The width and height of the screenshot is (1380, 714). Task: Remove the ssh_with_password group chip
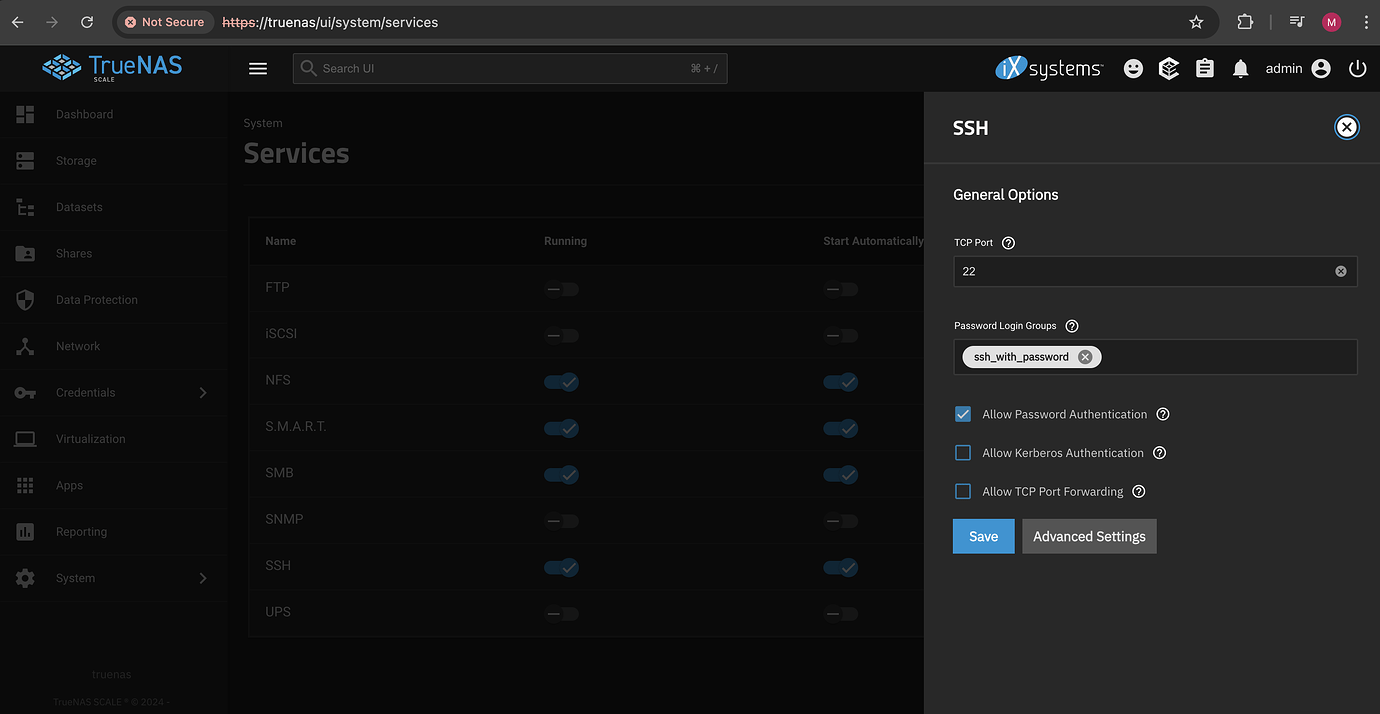tap(1085, 357)
